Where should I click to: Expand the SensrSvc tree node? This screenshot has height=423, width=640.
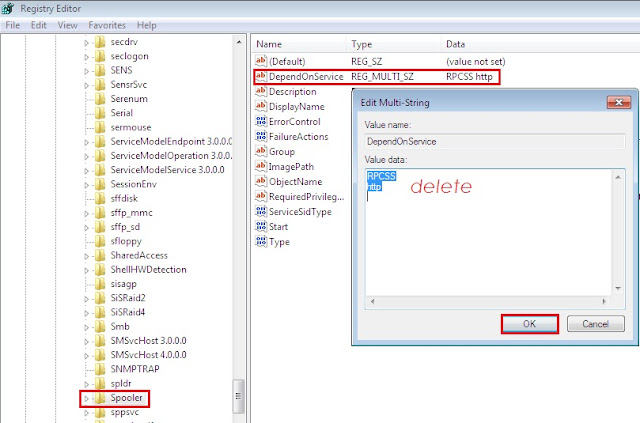click(x=87, y=85)
